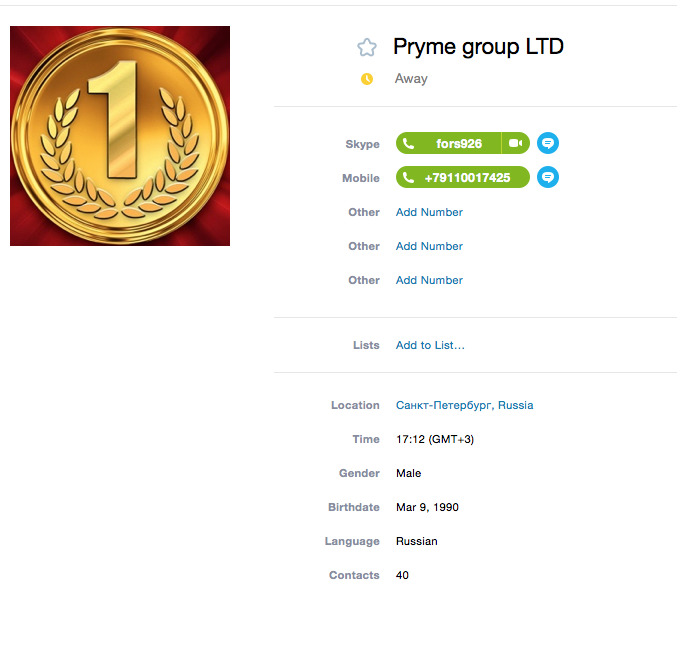Open chat from the Skype row message icon
Viewport: 677px width, 671px height.
(x=547, y=143)
